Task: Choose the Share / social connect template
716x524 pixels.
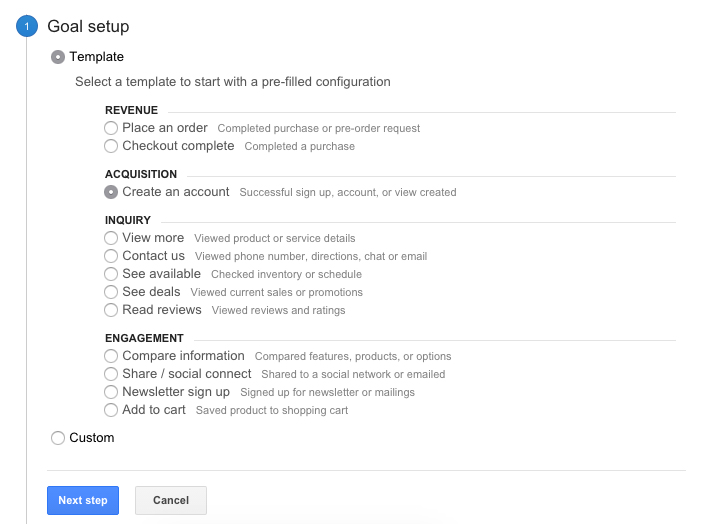Action: (x=111, y=374)
